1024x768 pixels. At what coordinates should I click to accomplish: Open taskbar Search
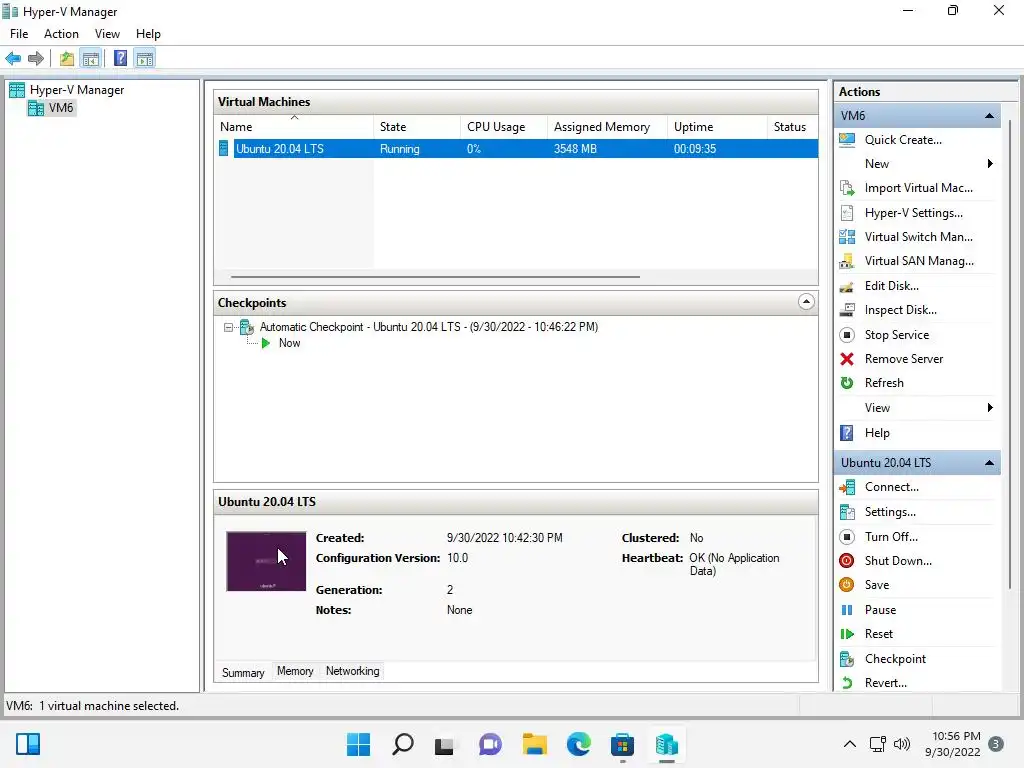pyautogui.click(x=402, y=744)
